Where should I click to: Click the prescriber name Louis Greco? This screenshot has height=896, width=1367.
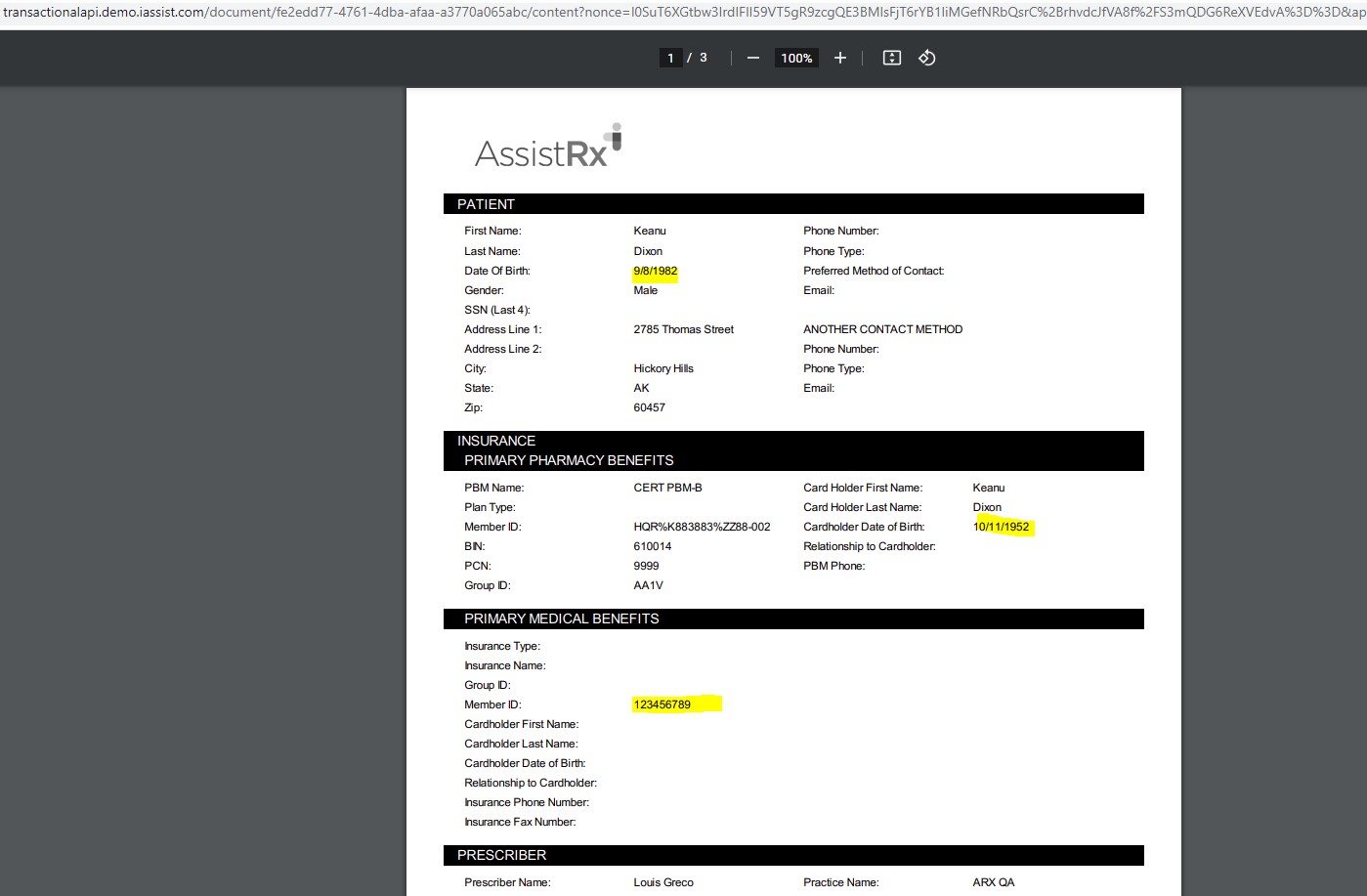(663, 882)
